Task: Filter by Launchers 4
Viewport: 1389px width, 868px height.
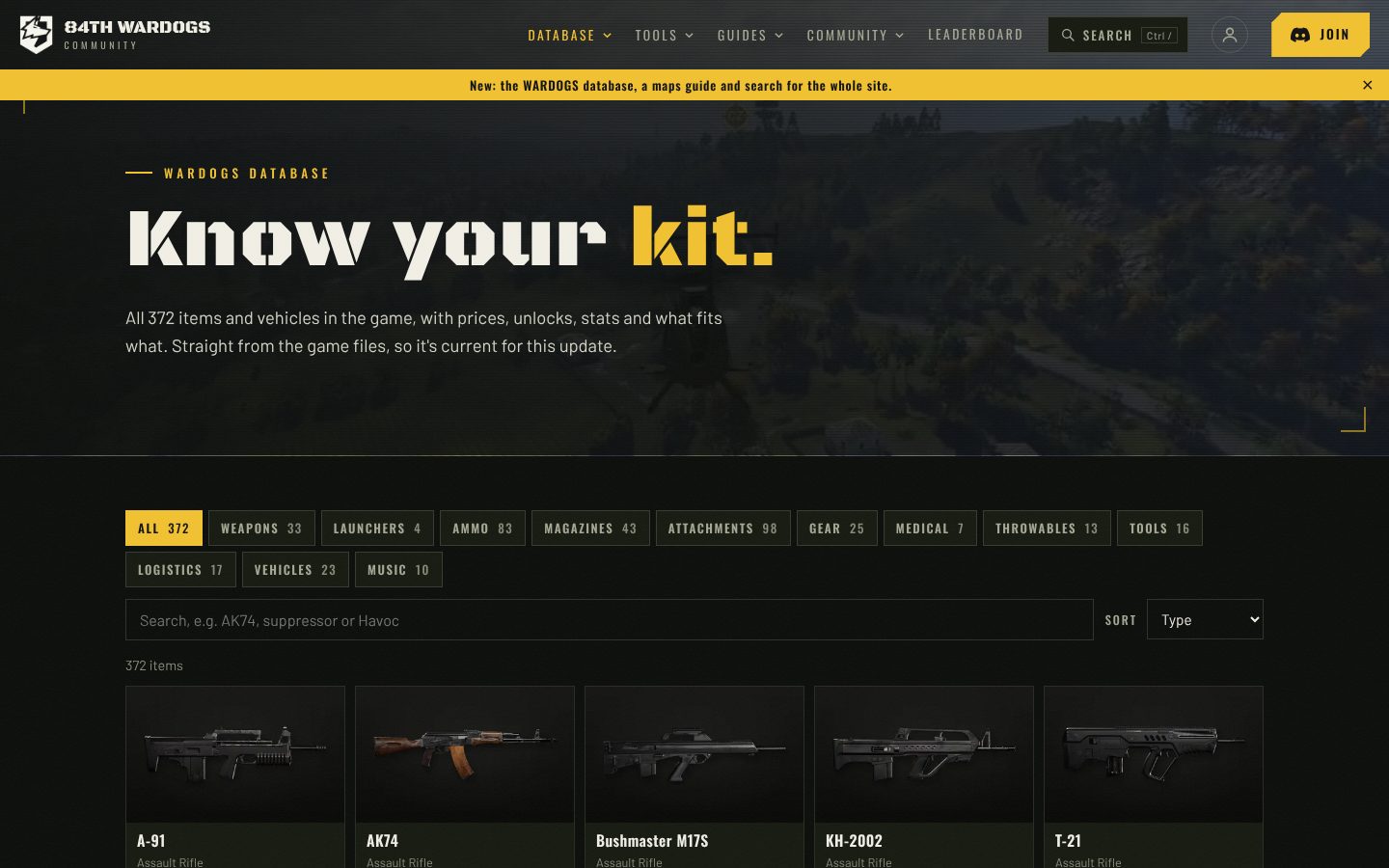Action: 377,528
